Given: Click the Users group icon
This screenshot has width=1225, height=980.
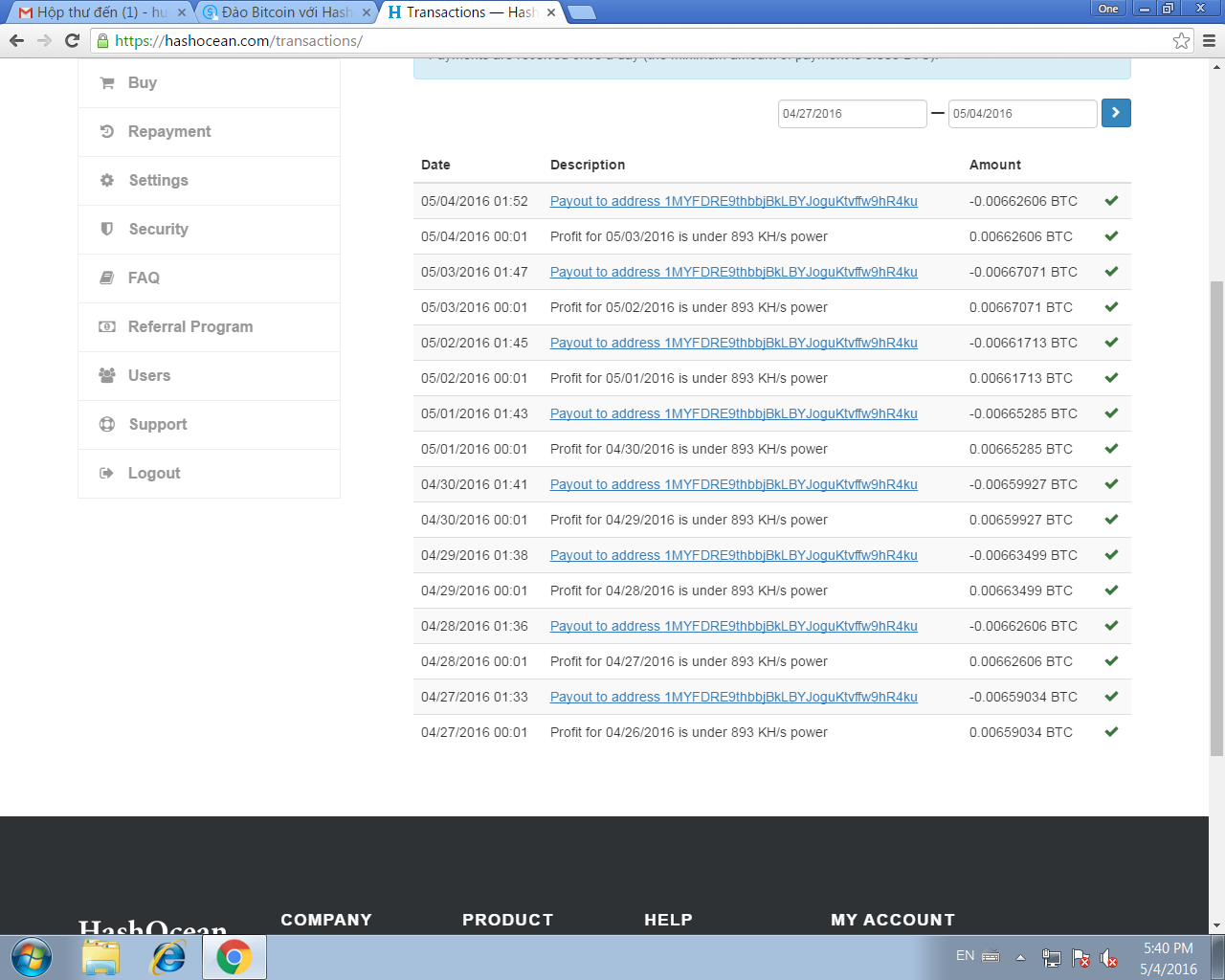Looking at the screenshot, I should click(107, 376).
